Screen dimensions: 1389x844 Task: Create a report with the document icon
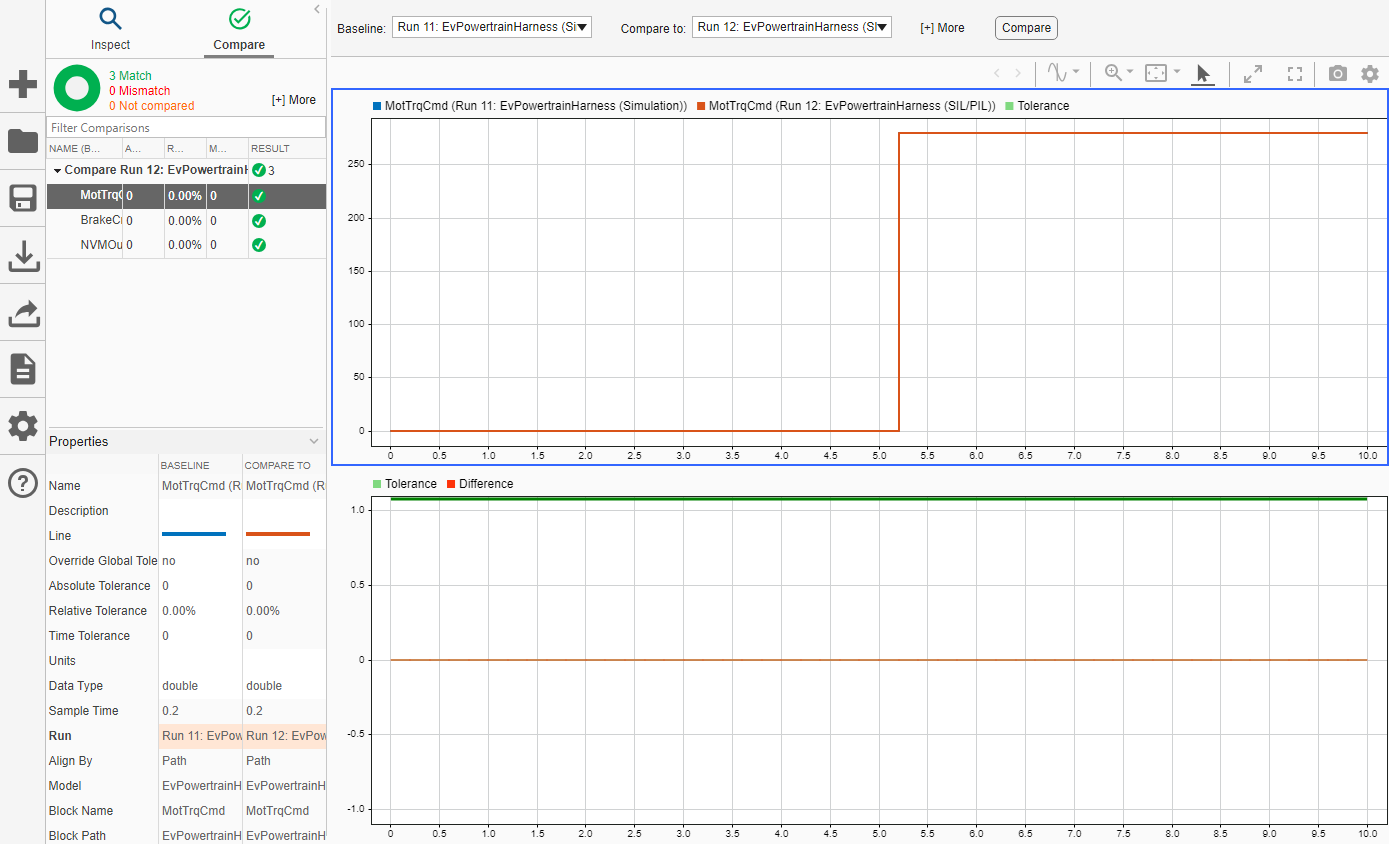[x=22, y=369]
